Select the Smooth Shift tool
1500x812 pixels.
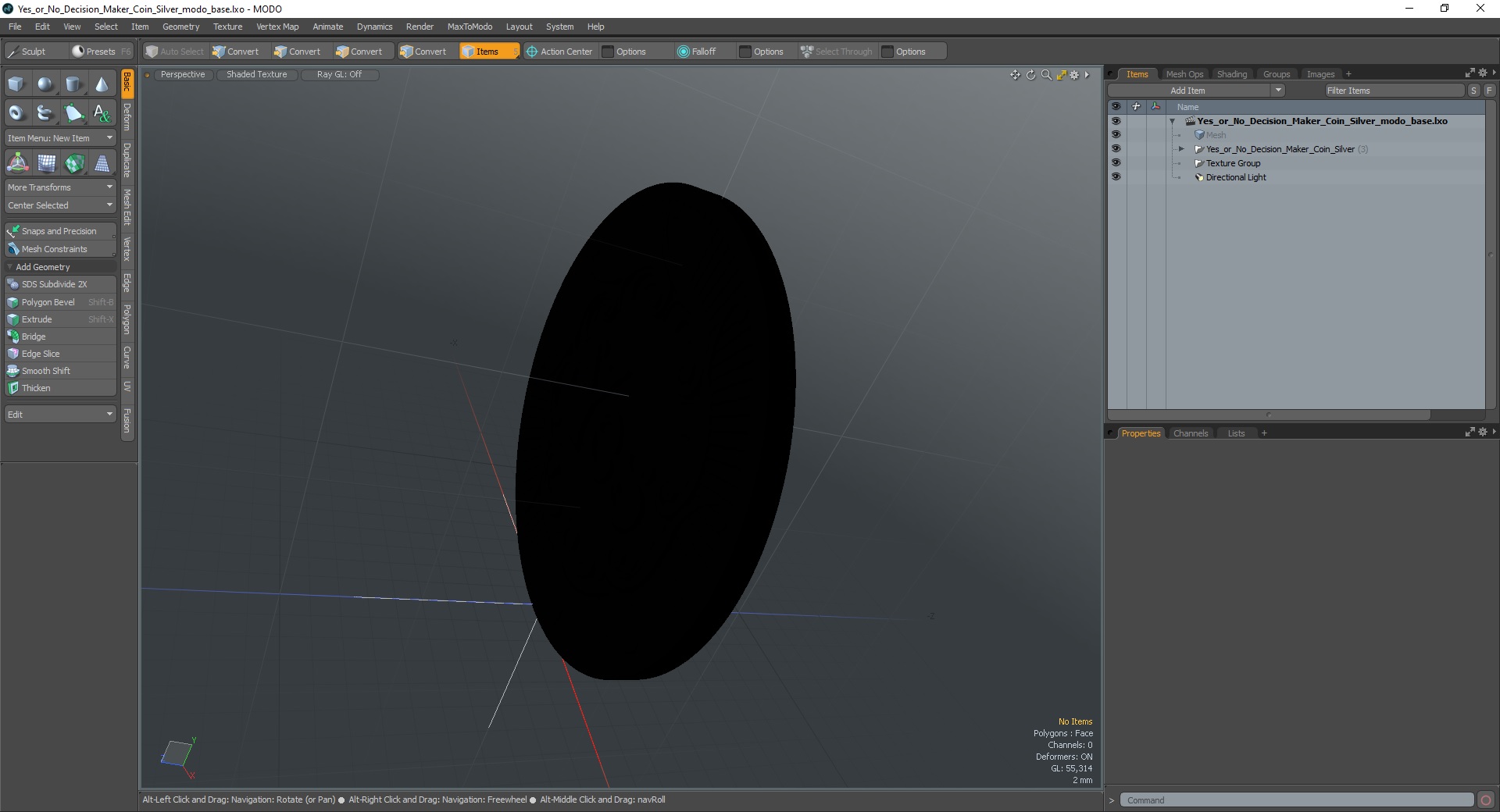pos(60,371)
